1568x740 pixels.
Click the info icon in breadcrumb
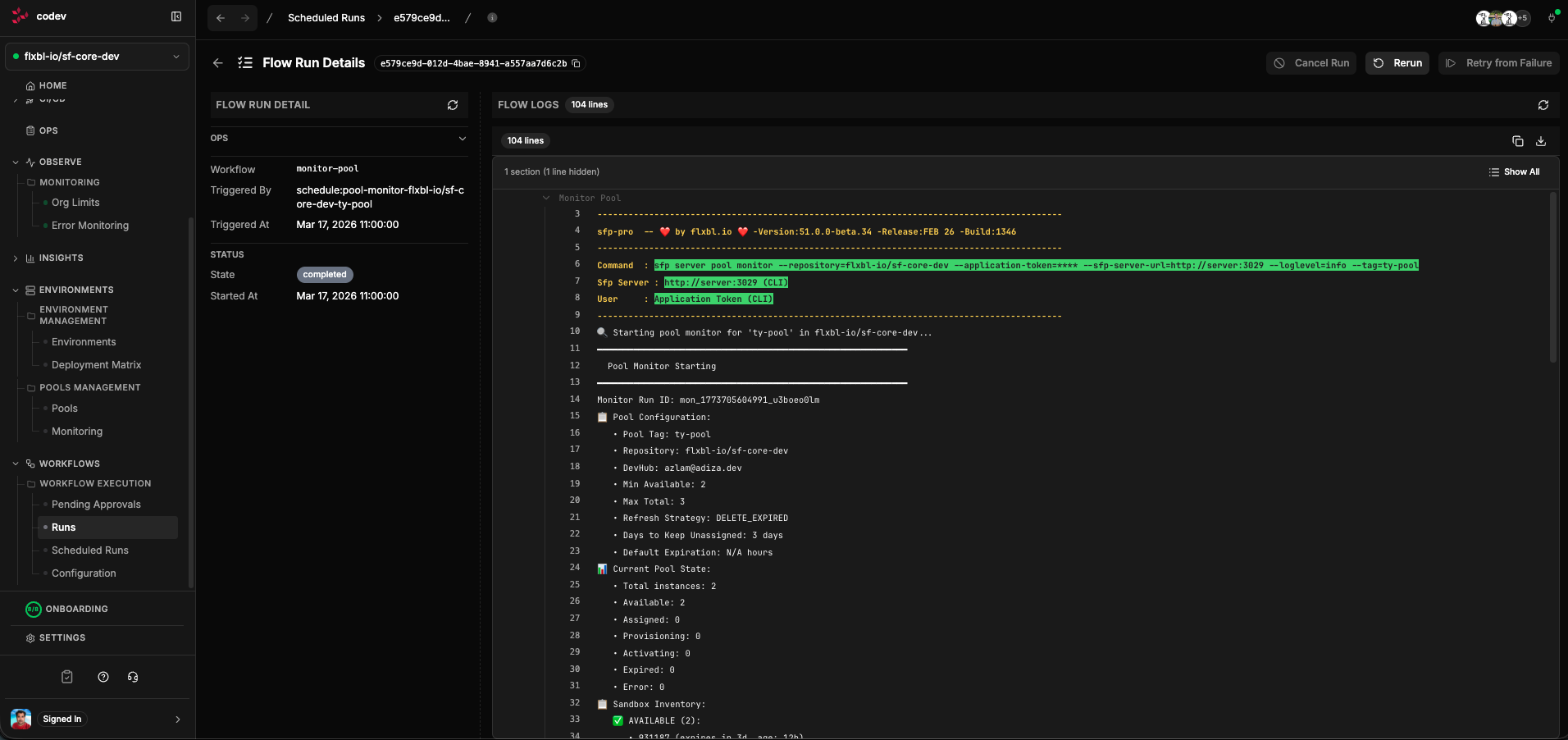point(492,18)
